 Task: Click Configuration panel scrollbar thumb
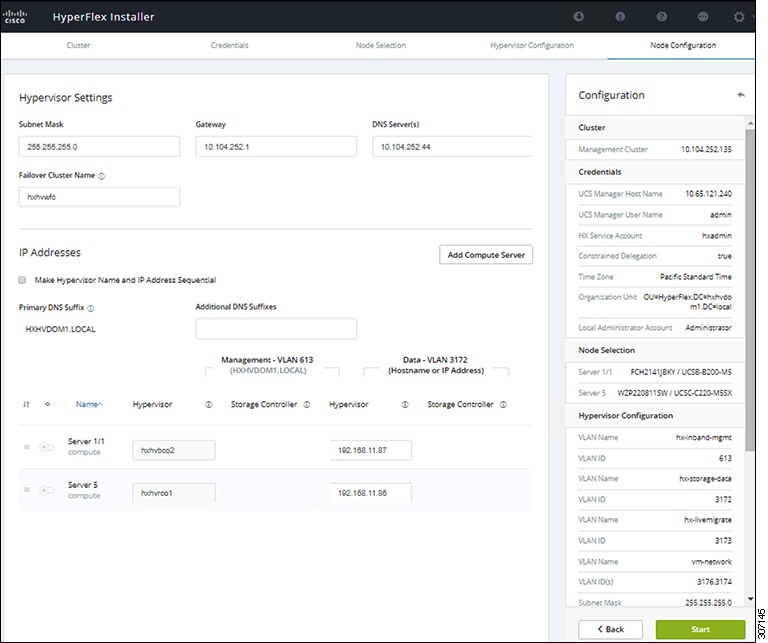(750, 290)
